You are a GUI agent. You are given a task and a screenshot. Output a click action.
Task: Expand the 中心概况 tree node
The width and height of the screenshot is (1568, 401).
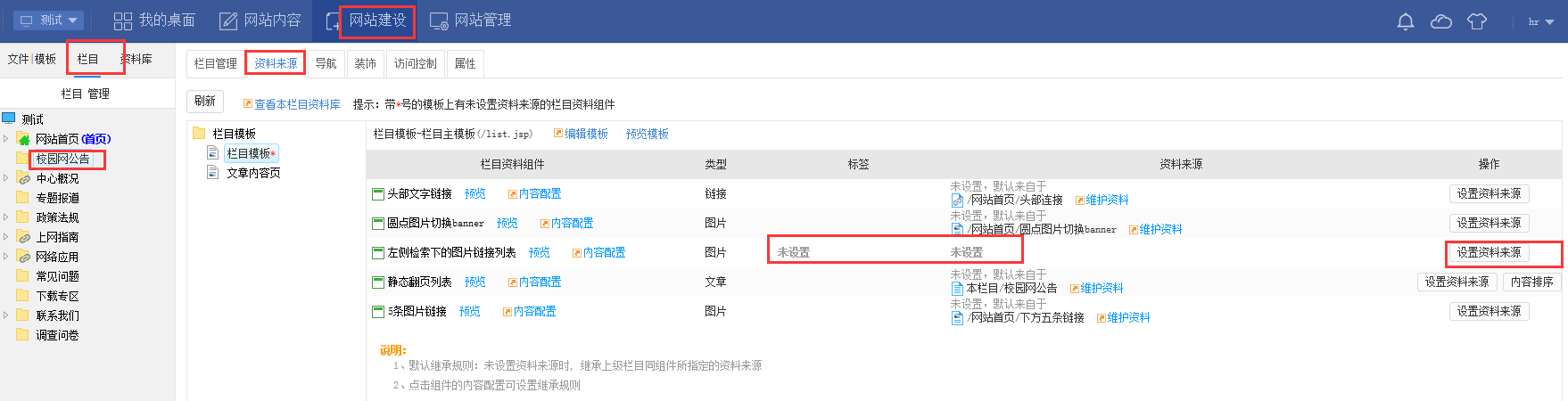click(x=6, y=178)
